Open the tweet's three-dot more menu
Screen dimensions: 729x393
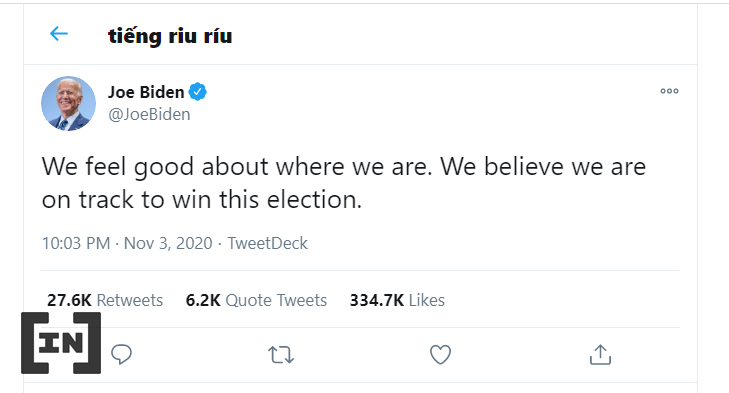click(x=669, y=91)
